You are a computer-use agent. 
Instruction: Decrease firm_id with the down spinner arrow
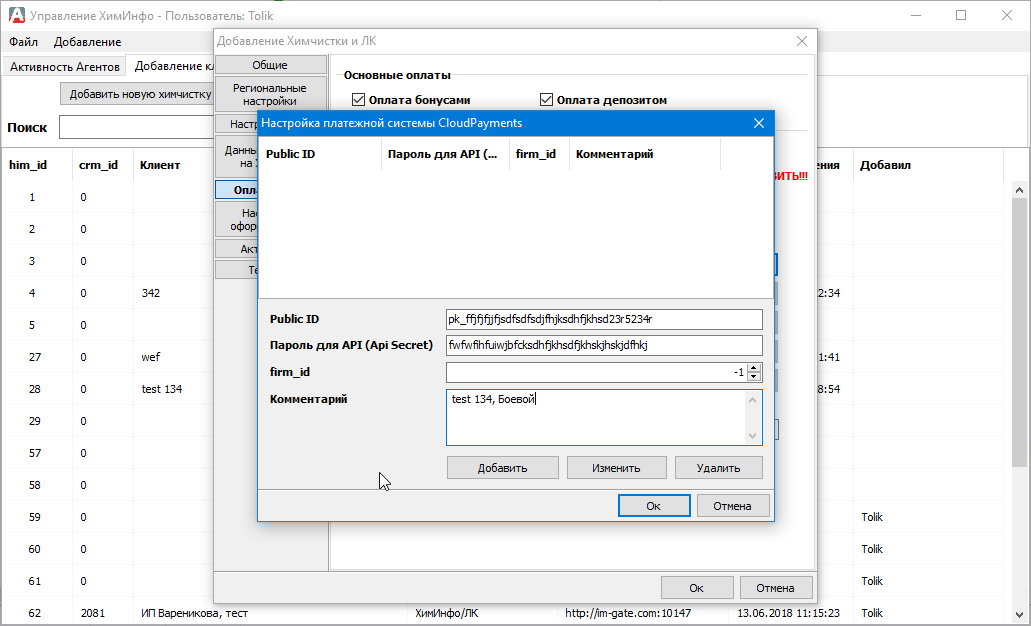tap(754, 377)
